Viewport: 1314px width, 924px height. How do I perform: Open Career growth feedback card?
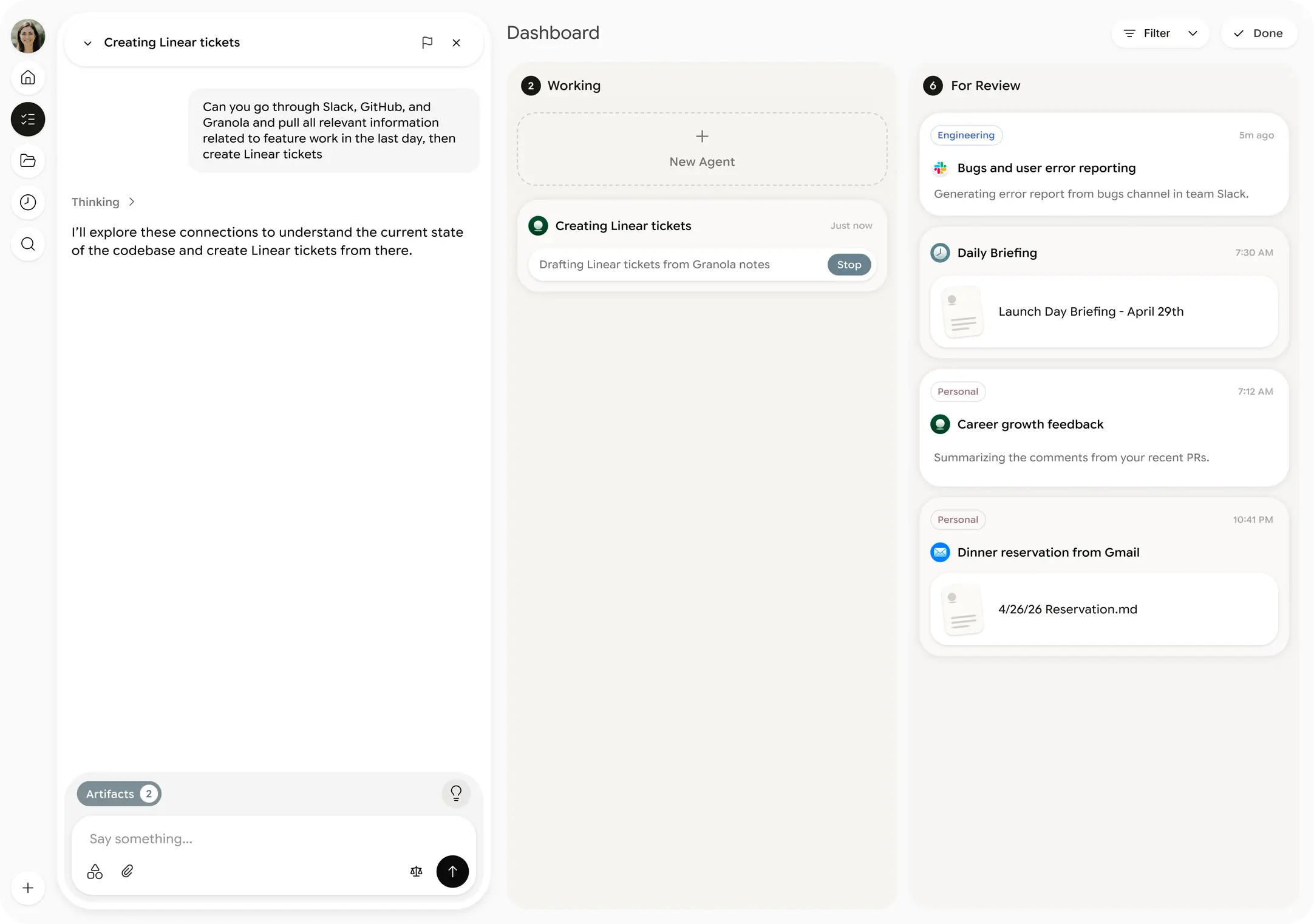[x=1104, y=428]
